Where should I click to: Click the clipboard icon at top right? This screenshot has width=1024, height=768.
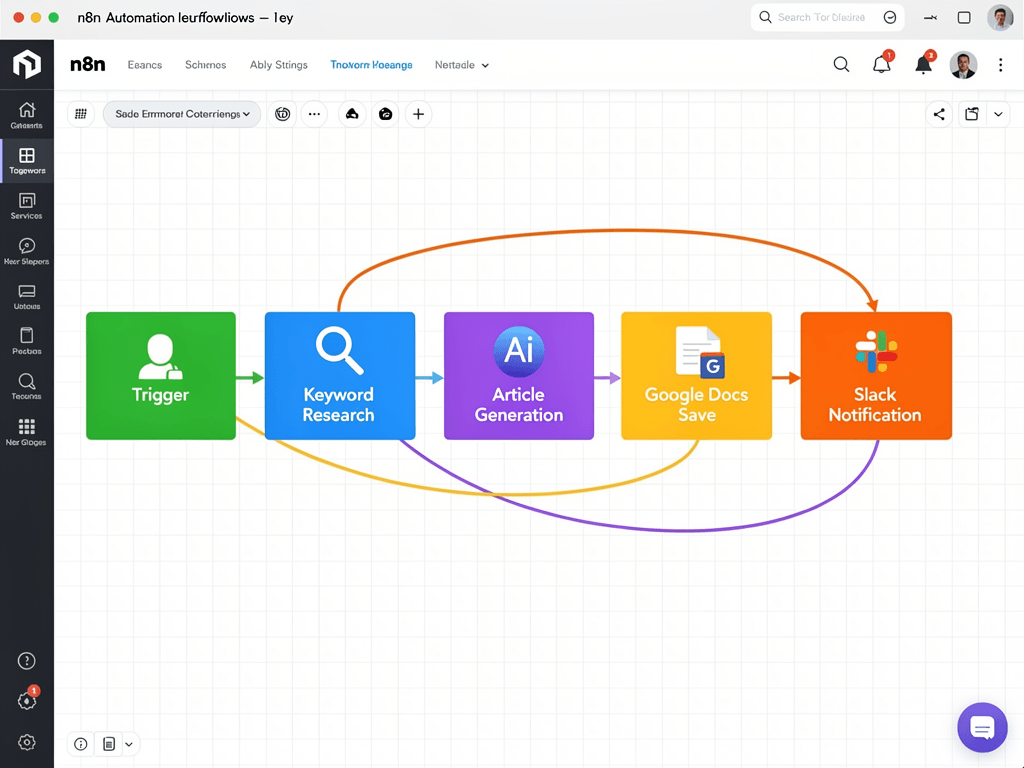point(971,114)
